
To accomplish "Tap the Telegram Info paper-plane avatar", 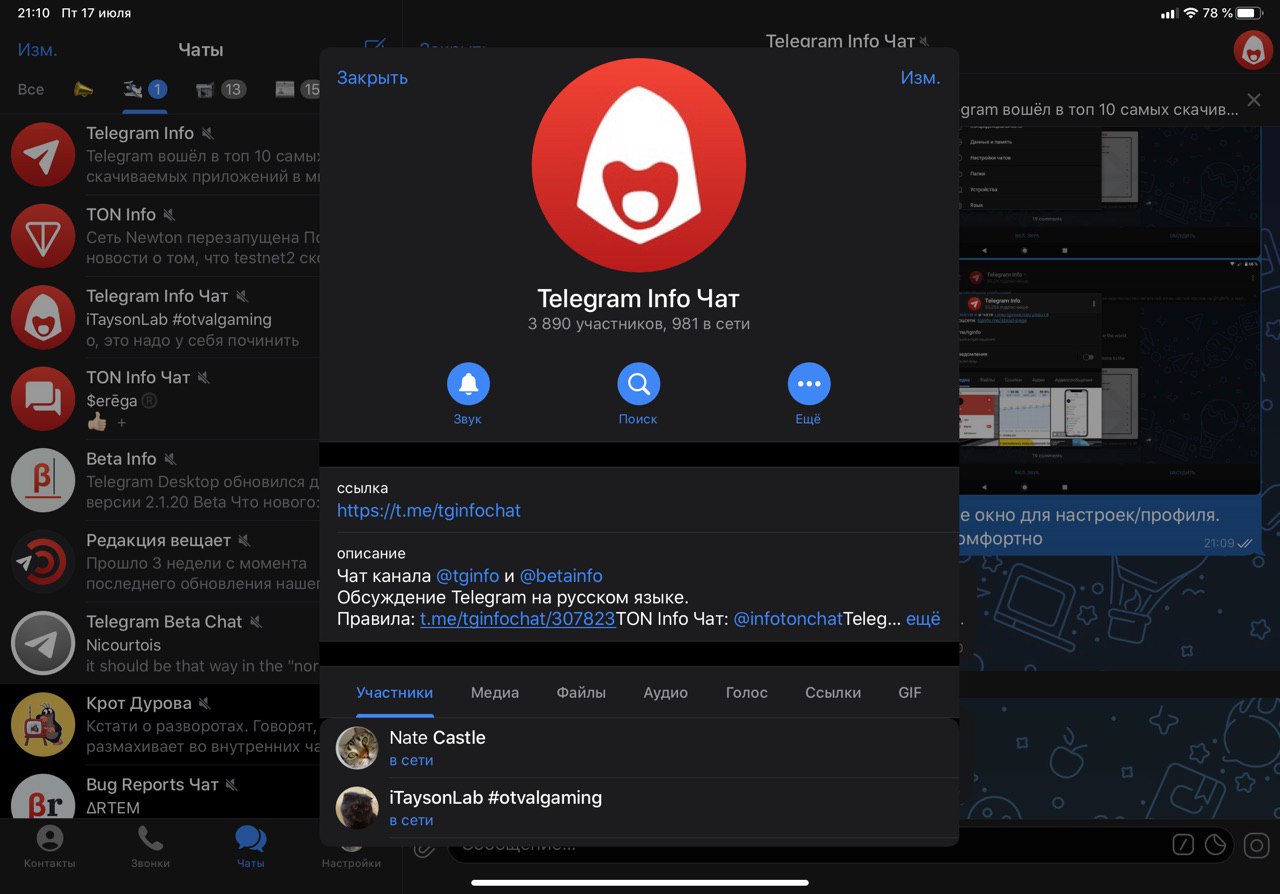I will point(43,155).
